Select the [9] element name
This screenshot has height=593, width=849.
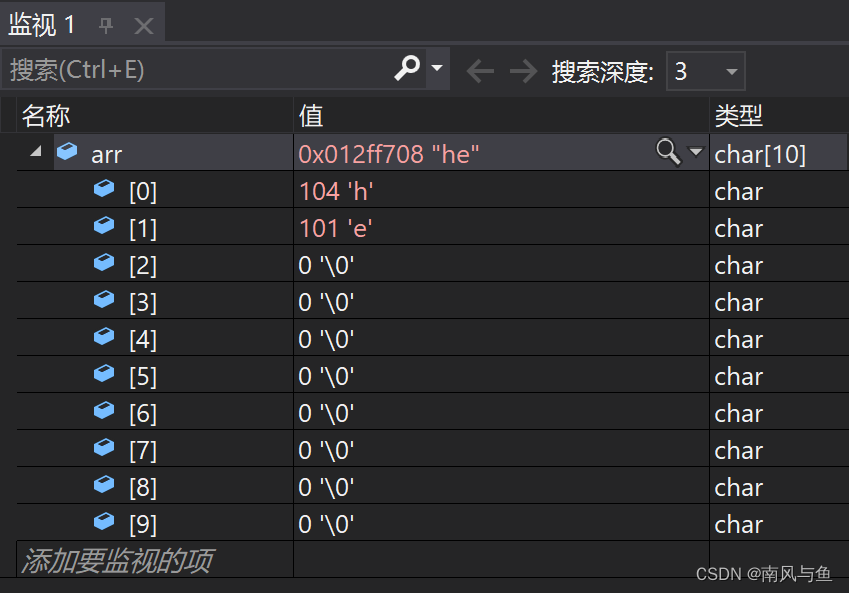pyautogui.click(x=143, y=525)
